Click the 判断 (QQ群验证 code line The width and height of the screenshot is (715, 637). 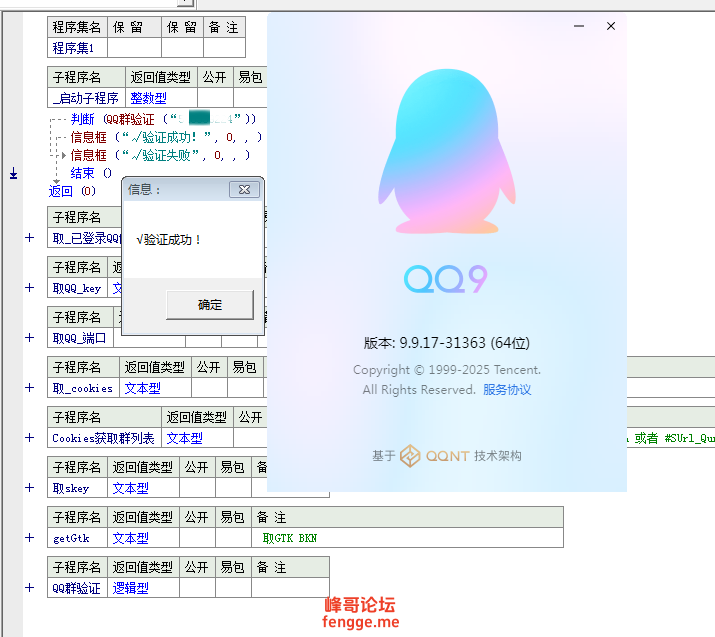(x=163, y=119)
